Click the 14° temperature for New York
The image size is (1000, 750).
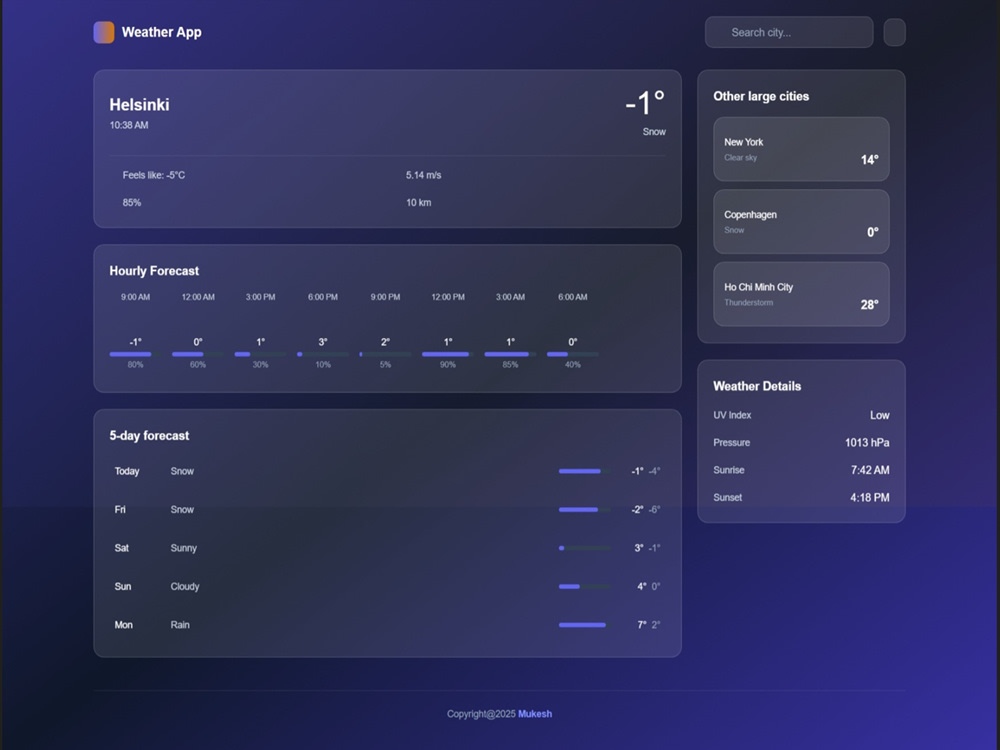click(869, 160)
